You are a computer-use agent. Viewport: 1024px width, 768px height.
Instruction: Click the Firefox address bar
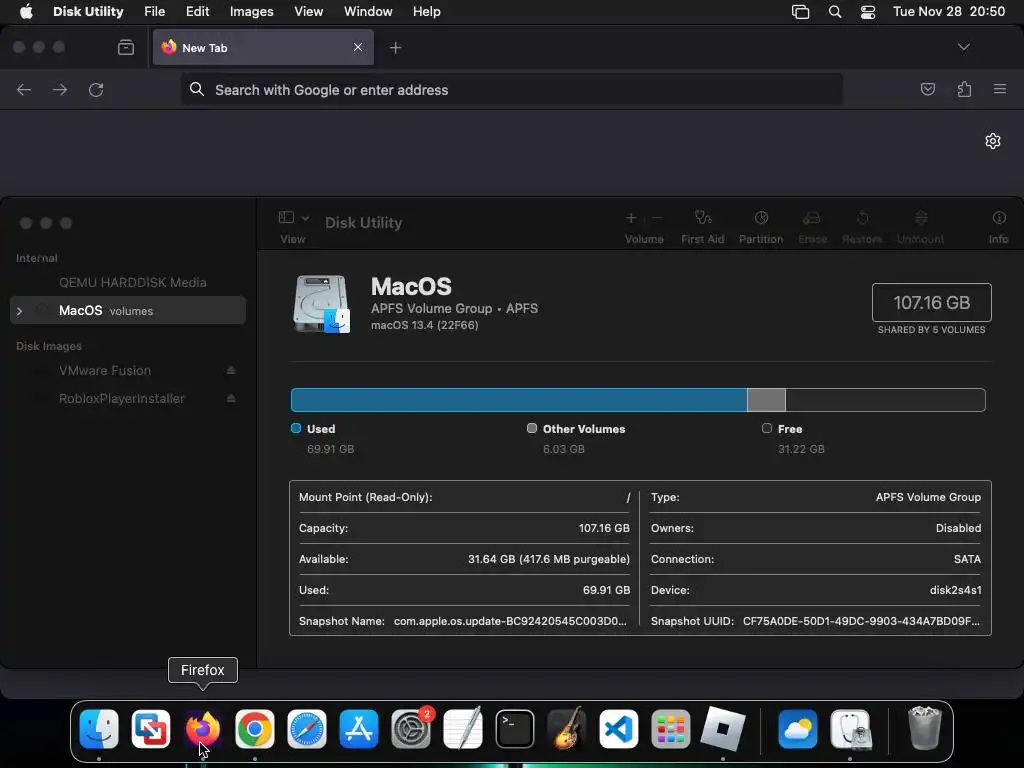pyautogui.click(x=512, y=89)
